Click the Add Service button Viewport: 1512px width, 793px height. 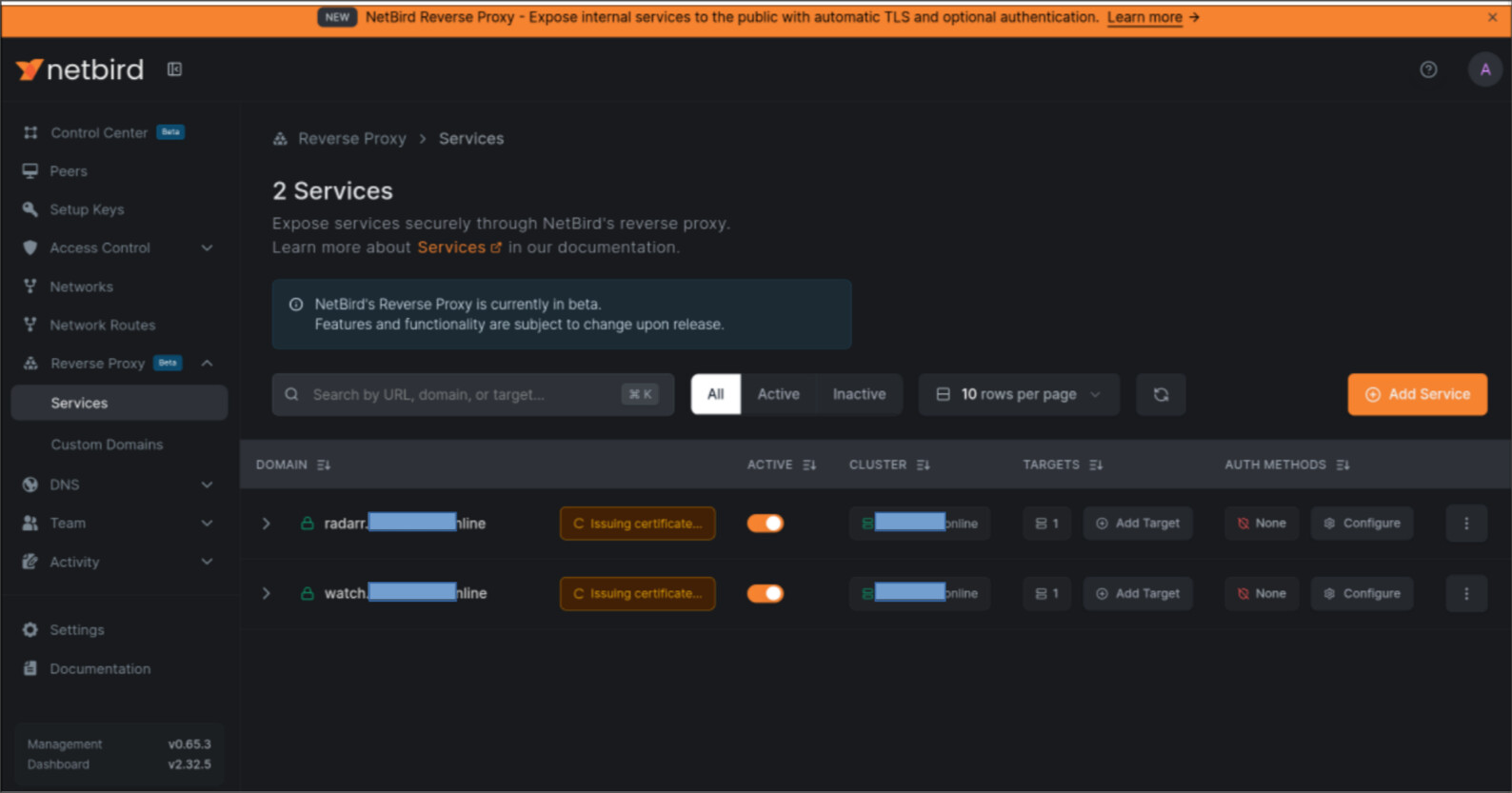tap(1417, 395)
